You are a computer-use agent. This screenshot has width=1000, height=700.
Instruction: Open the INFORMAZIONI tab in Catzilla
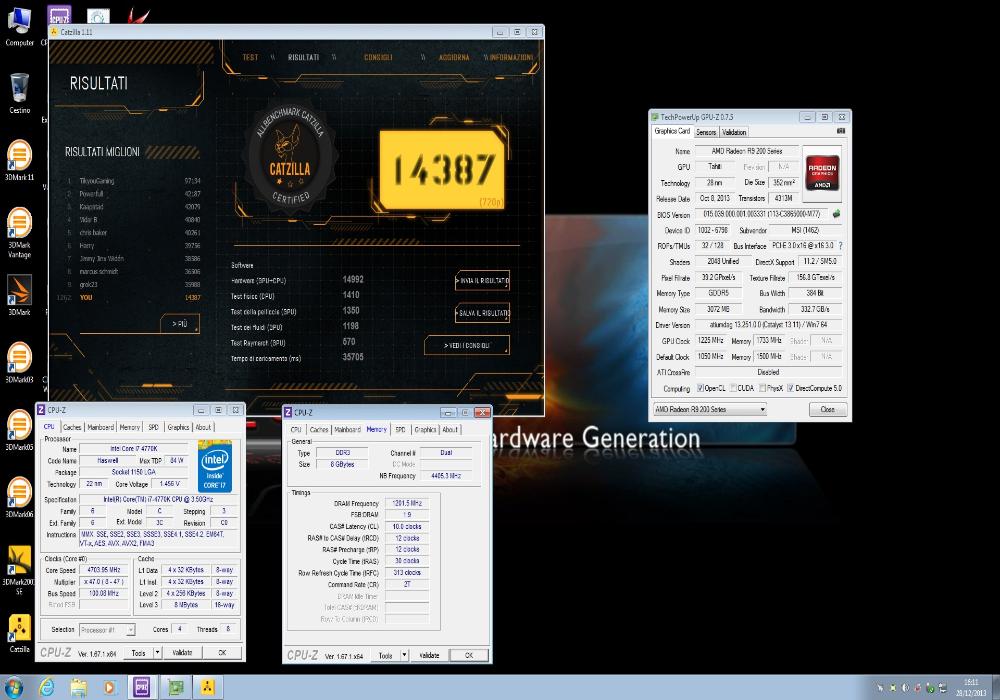coord(511,57)
